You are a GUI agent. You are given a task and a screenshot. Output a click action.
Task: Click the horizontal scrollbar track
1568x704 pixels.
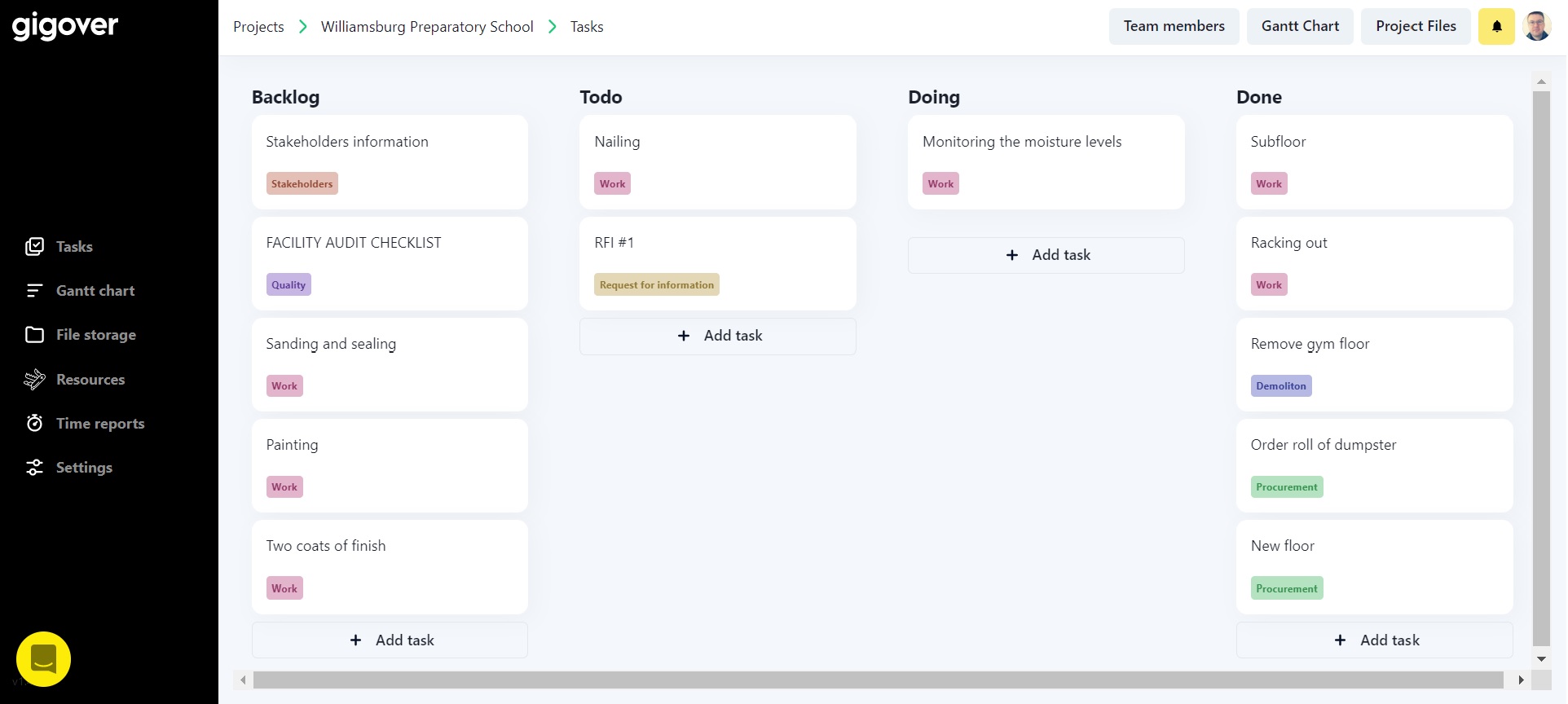coord(879,680)
